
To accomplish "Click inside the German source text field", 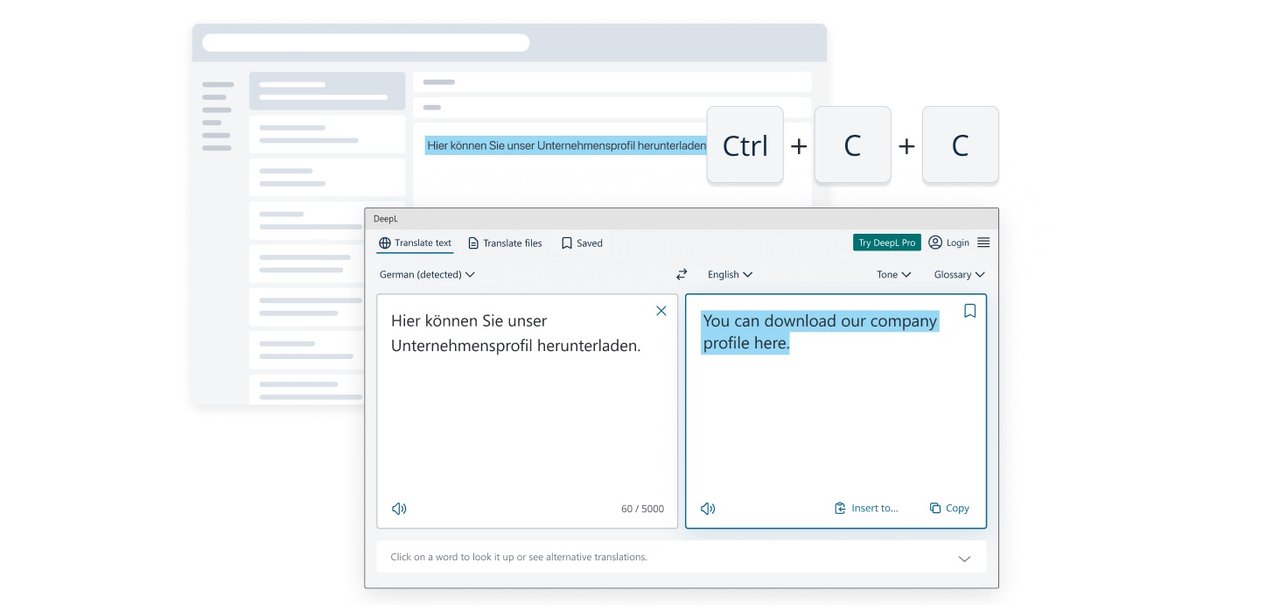I will click(x=527, y=411).
